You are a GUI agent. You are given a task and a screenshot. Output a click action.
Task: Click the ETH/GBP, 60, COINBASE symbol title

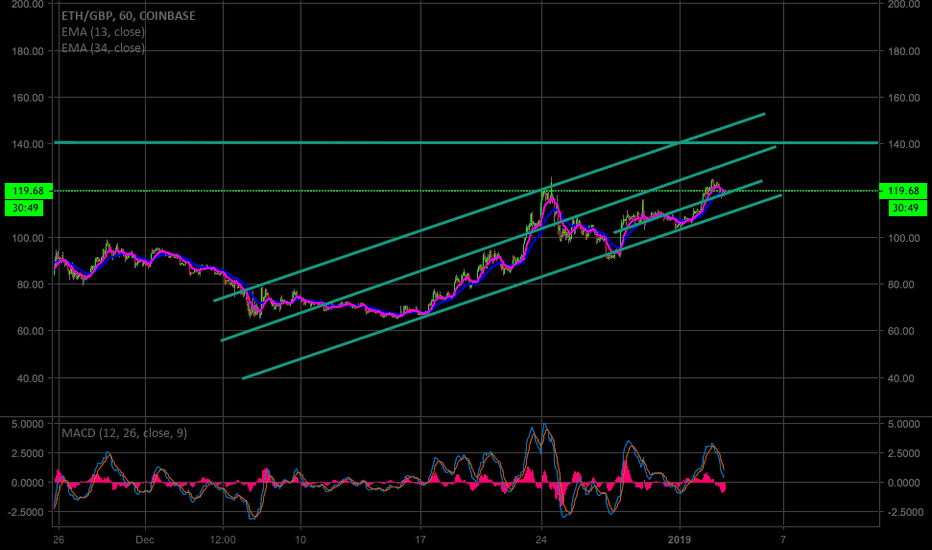(128, 15)
